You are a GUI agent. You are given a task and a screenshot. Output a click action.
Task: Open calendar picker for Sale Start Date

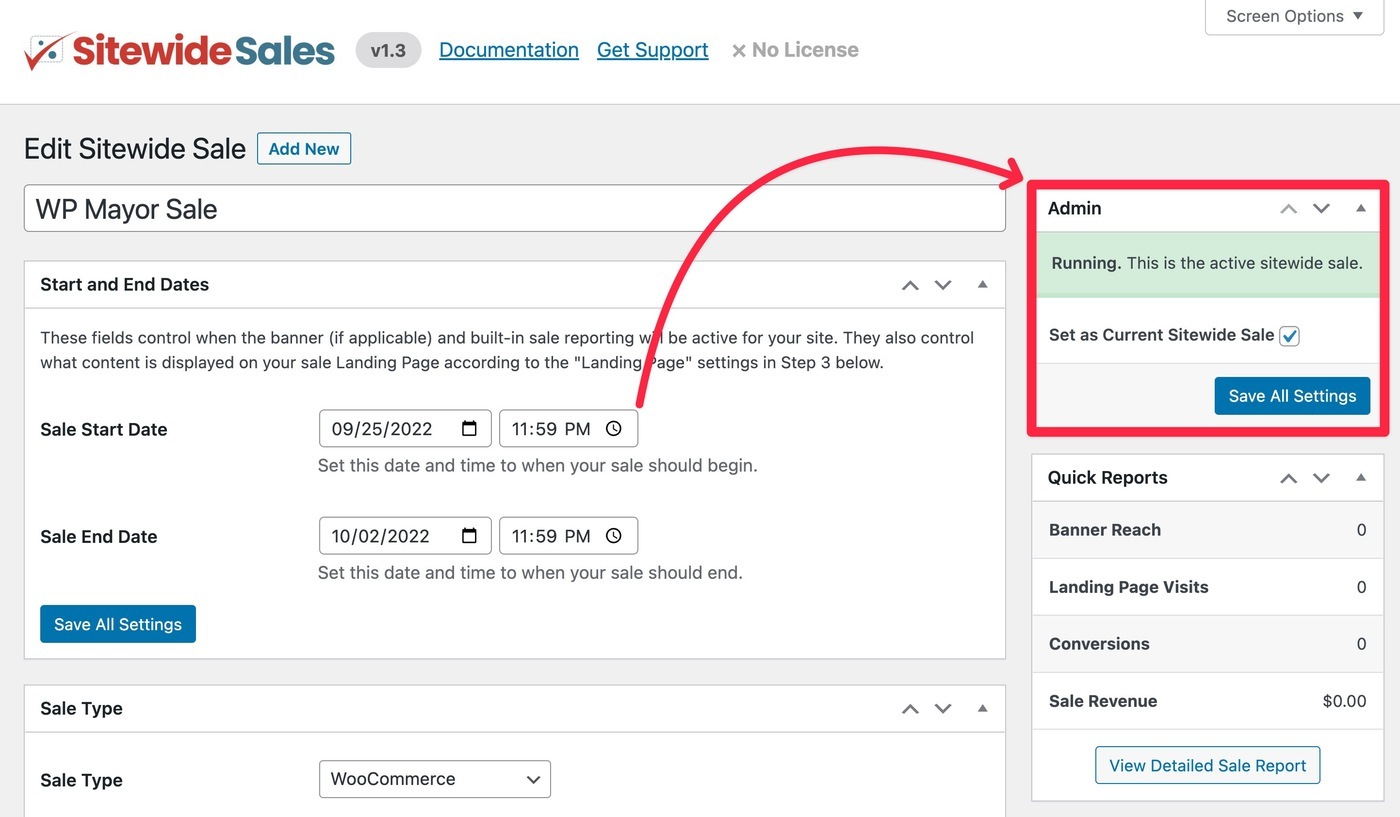tap(469, 428)
